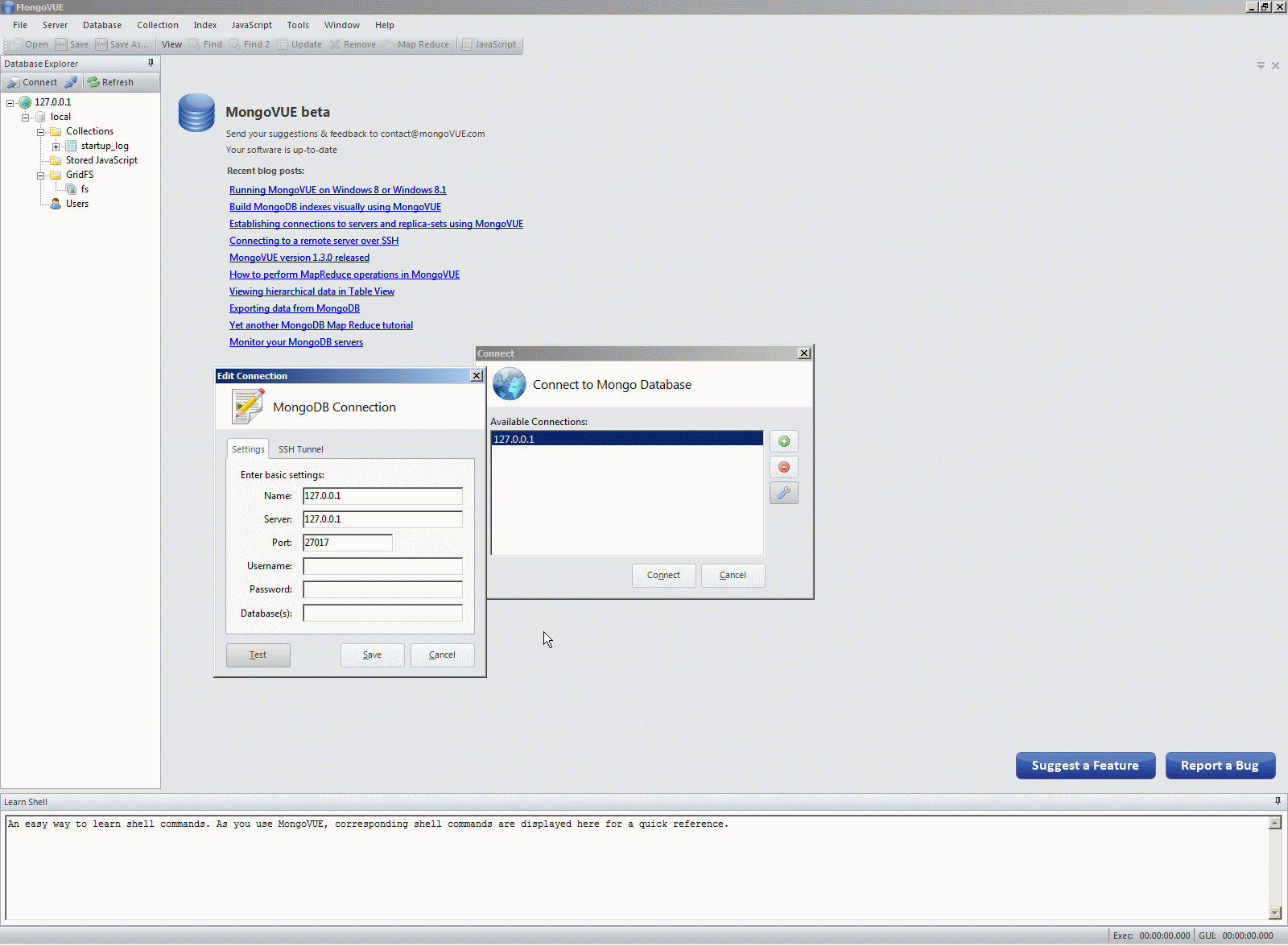Collapse the 127.0.0.1 server tree node
The height and width of the screenshot is (946, 1288).
[x=10, y=103]
